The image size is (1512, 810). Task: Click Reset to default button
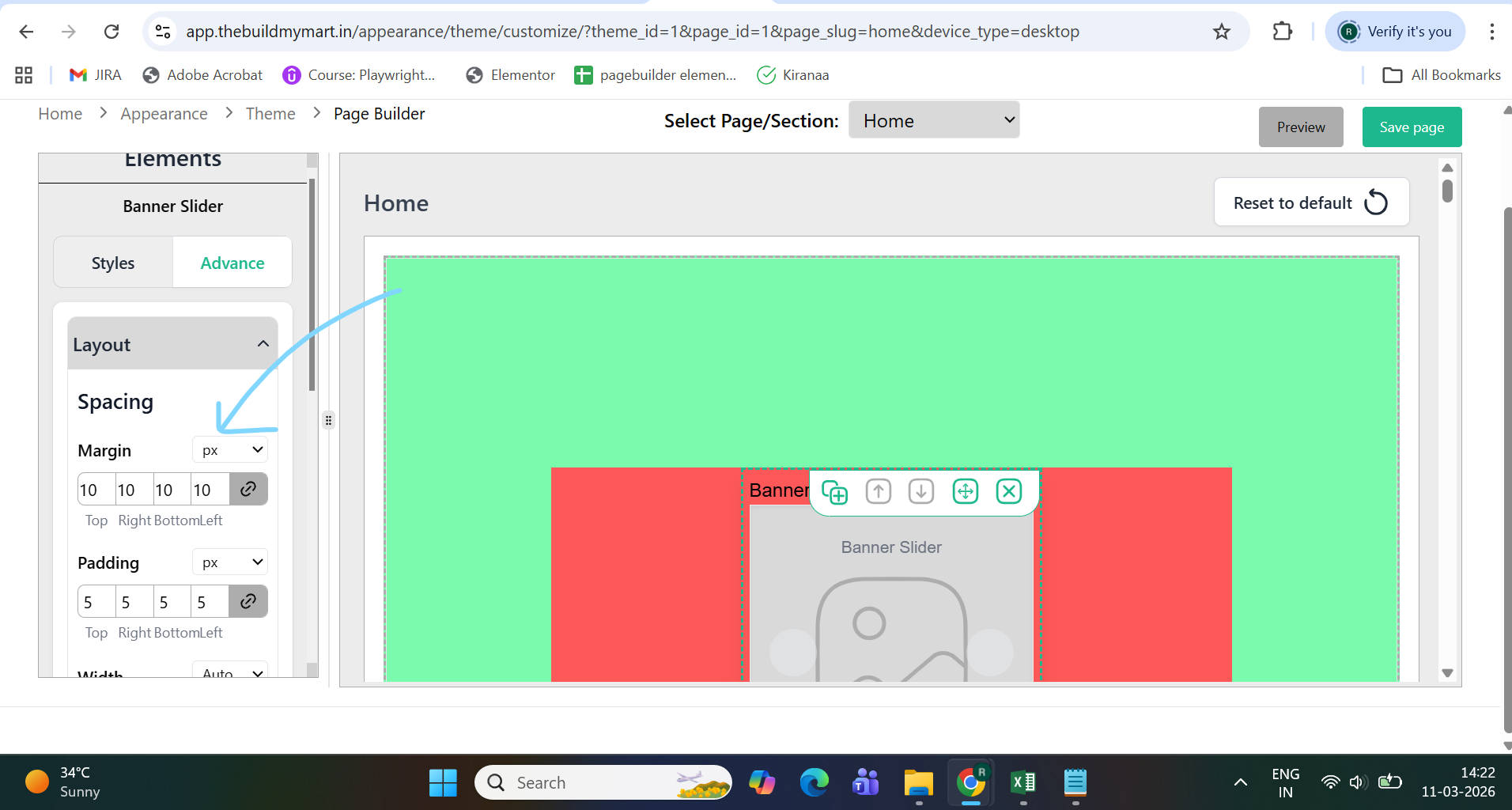tap(1311, 202)
